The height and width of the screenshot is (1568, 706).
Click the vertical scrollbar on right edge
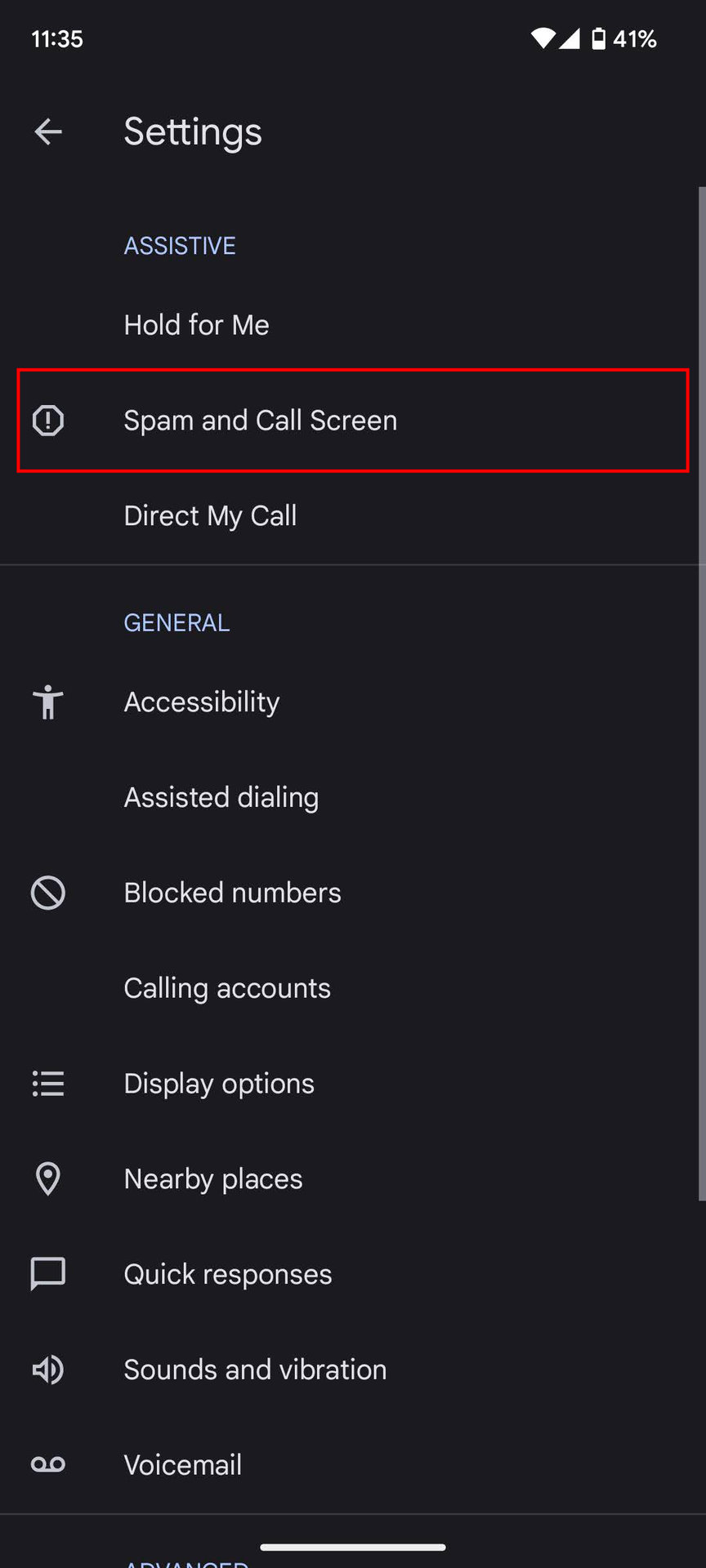[x=701, y=694]
